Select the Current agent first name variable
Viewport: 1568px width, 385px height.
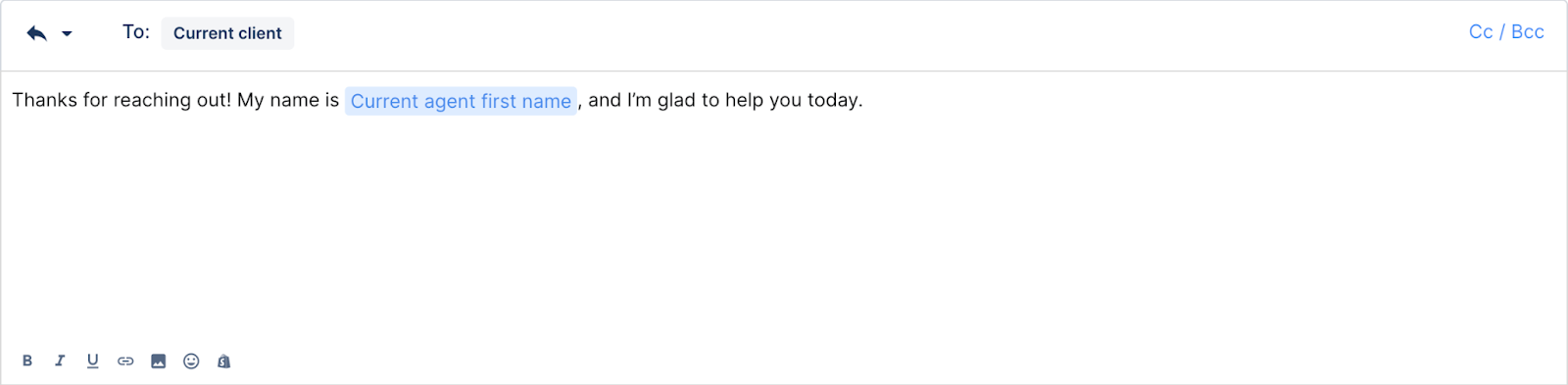461,101
